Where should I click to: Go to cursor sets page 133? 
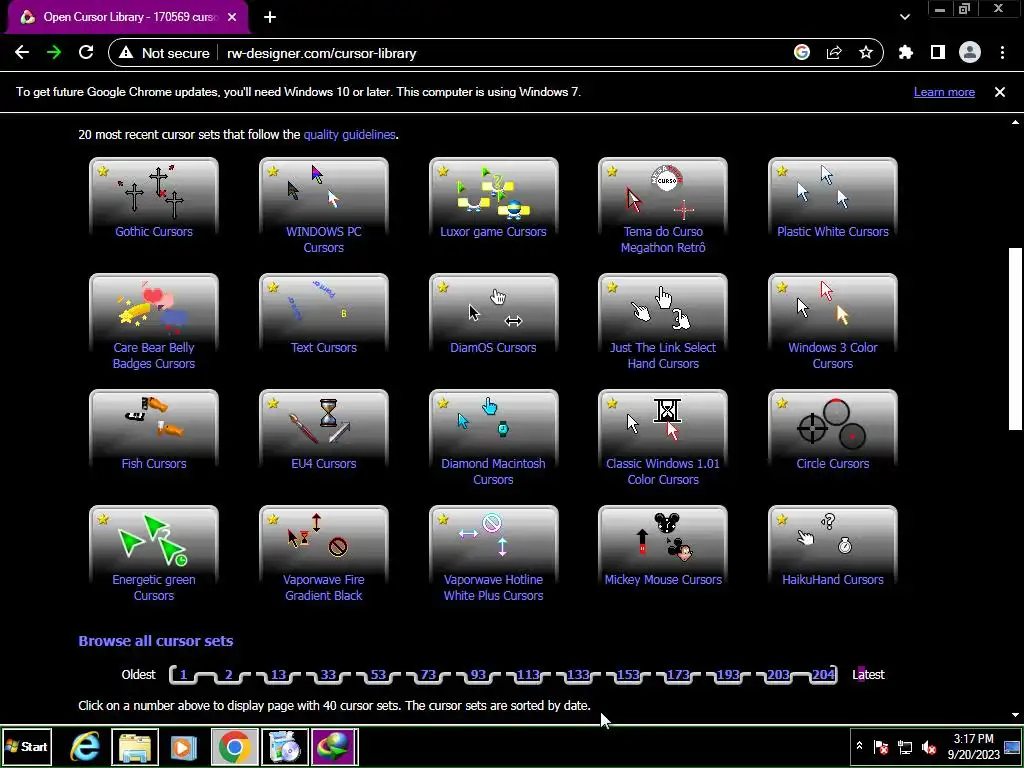578,675
